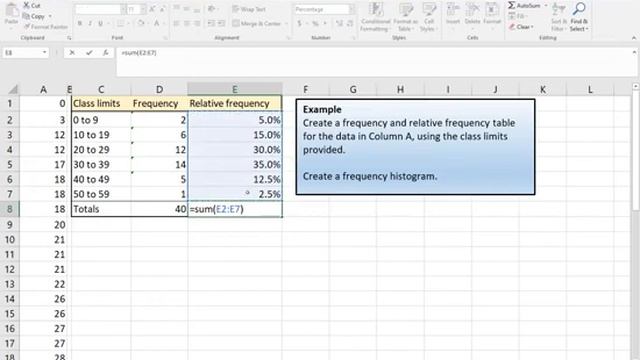
Task: Select column E header
Action: (x=235, y=89)
